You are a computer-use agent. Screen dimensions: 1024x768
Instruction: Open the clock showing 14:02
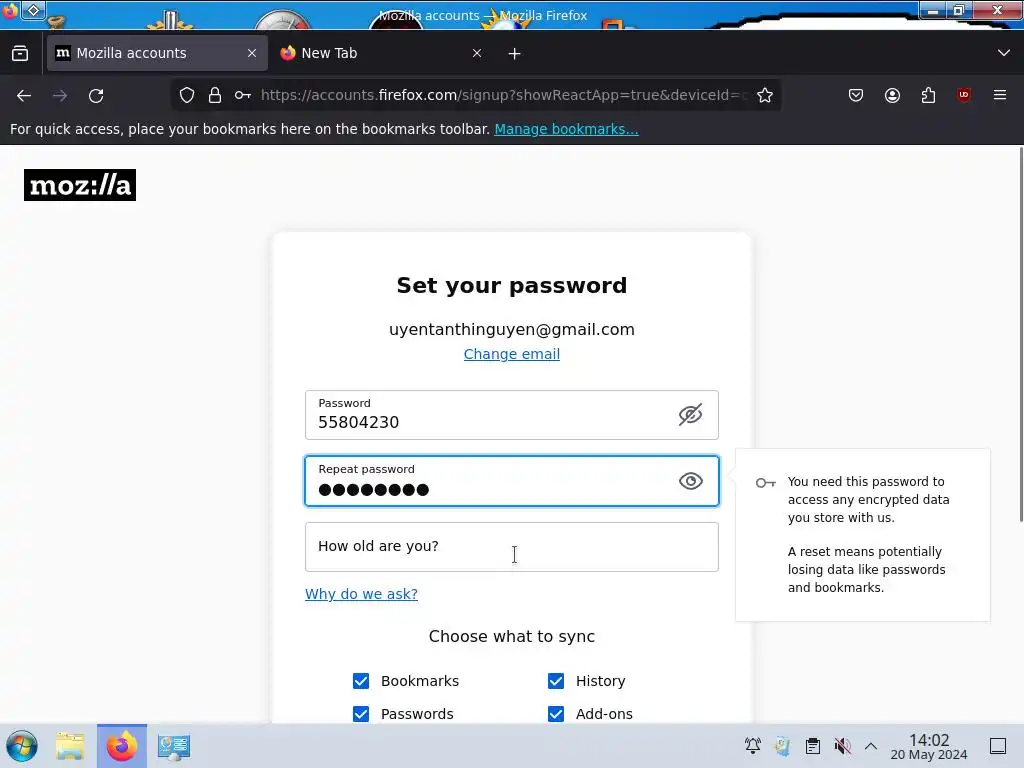click(x=929, y=746)
